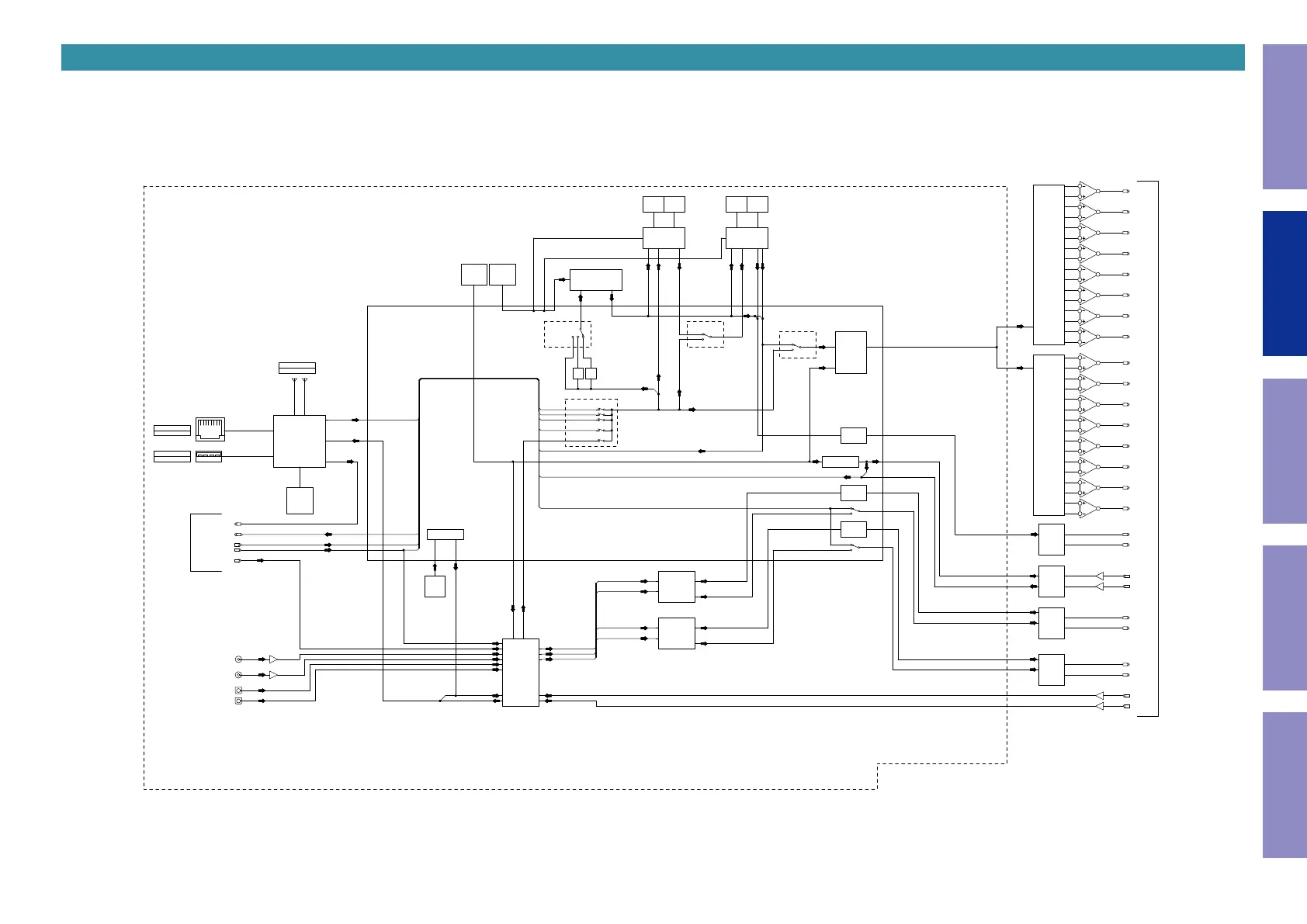The width and height of the screenshot is (1307, 924).
Task: Click the small square block under the network block
Action: click(x=300, y=500)
